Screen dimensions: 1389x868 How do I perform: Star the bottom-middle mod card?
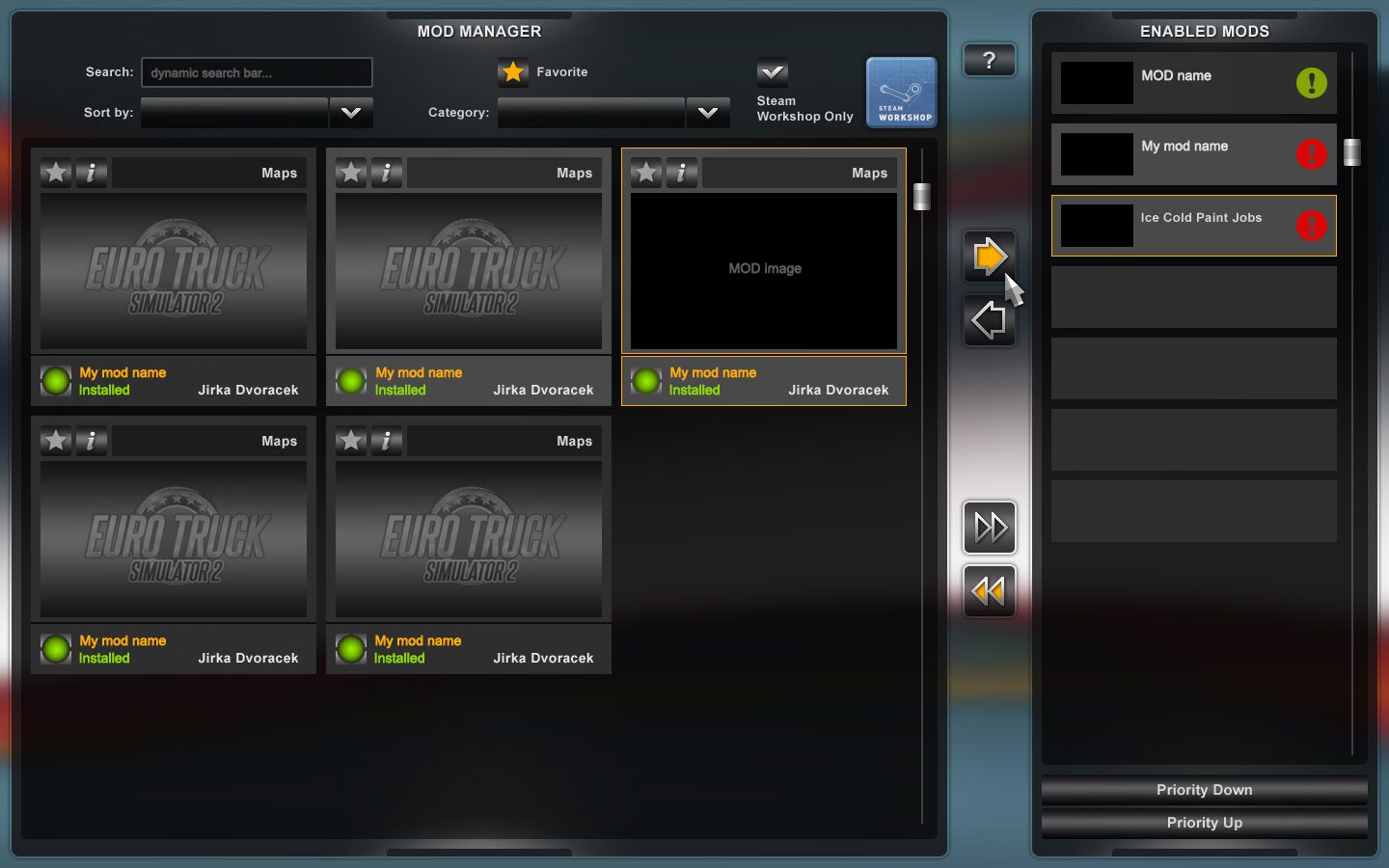click(351, 441)
